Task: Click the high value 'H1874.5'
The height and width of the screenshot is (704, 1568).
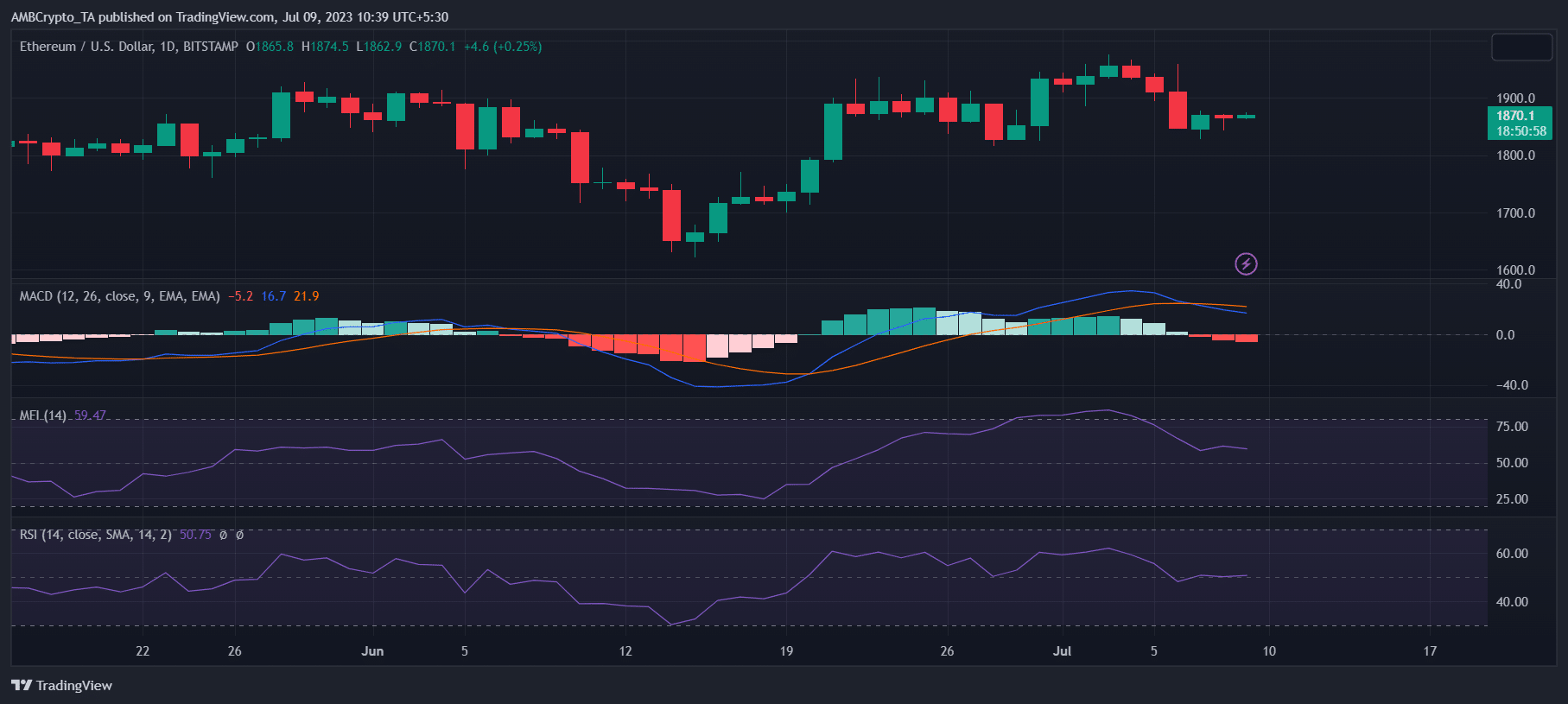Action: (x=325, y=47)
